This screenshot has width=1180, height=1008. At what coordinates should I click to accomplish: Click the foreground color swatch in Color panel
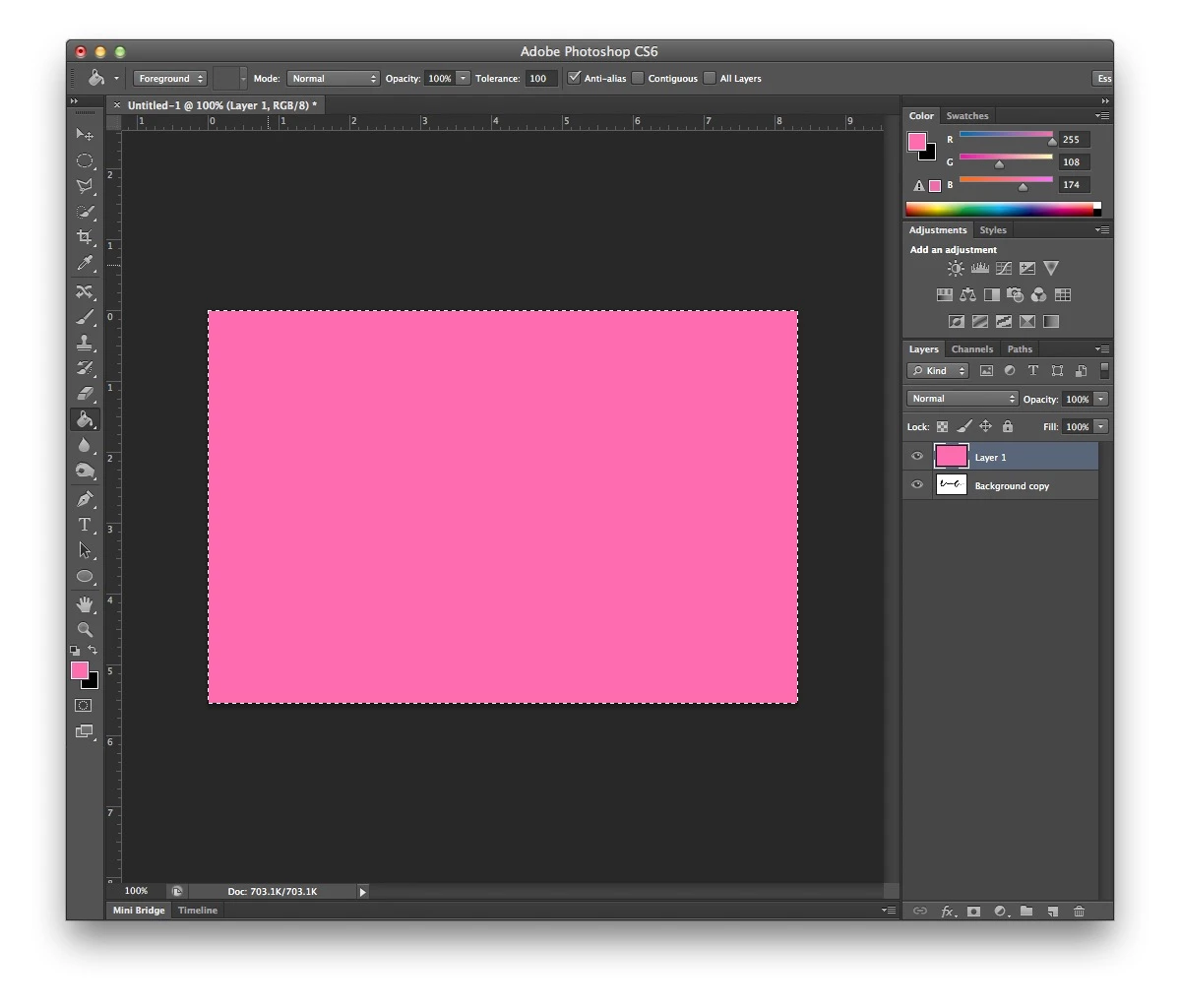[x=916, y=142]
